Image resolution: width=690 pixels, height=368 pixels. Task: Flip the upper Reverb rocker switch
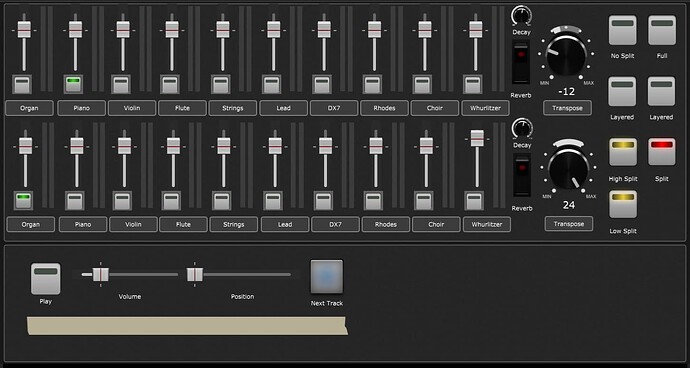click(x=521, y=62)
